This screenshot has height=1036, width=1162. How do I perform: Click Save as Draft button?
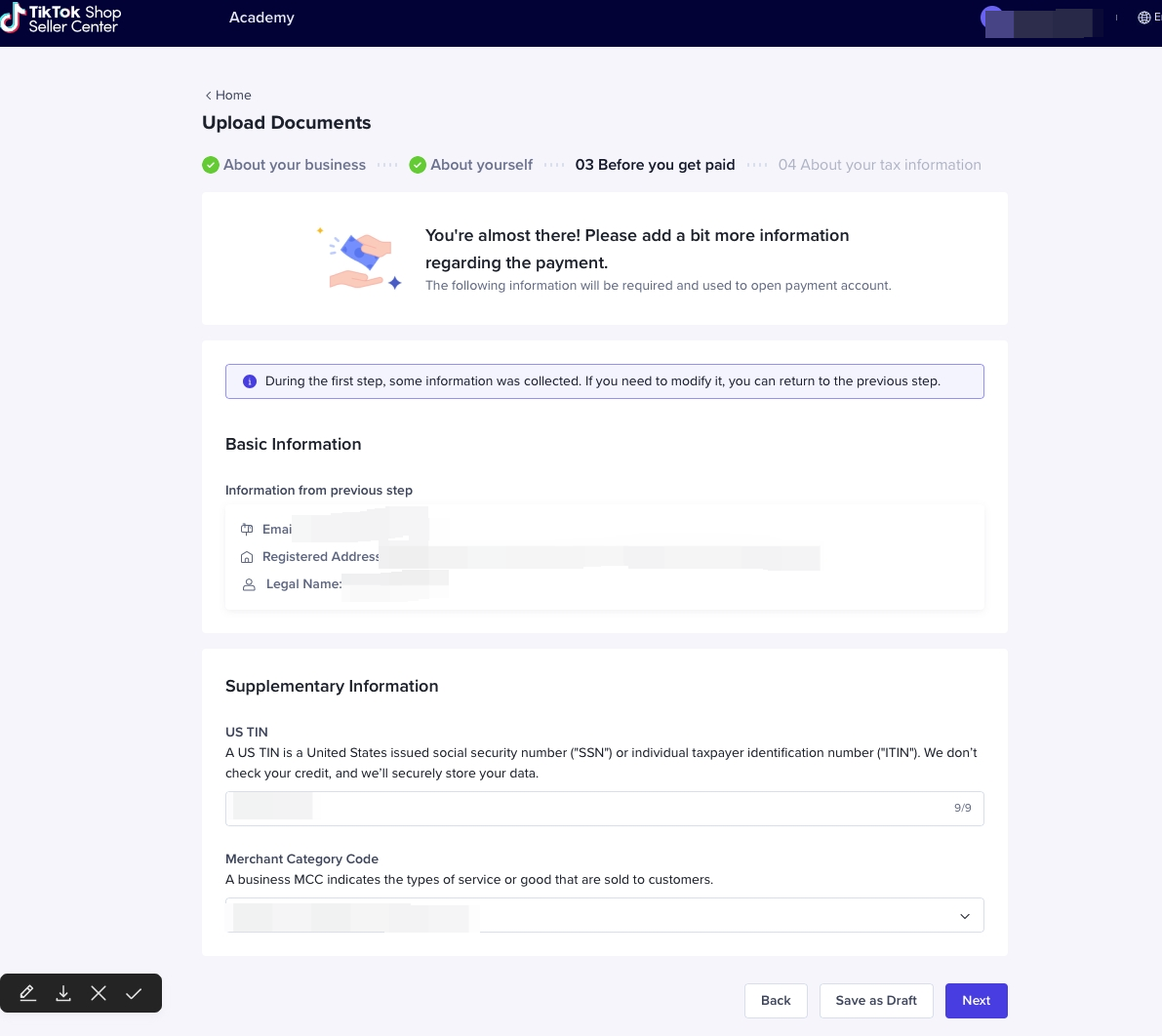click(876, 1001)
